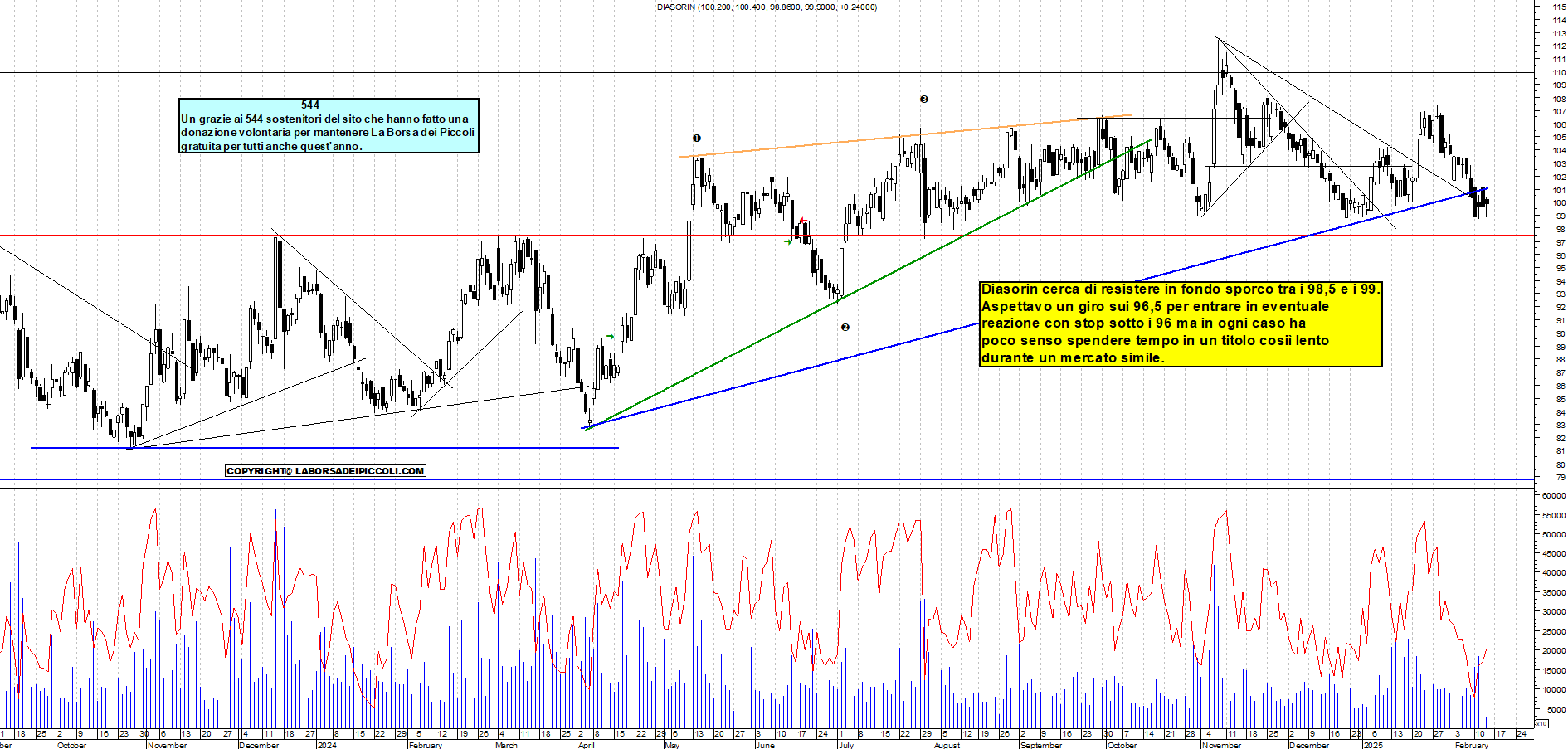Click the '2025' year label on the time axis
The height and width of the screenshot is (749, 1568).
(1373, 745)
